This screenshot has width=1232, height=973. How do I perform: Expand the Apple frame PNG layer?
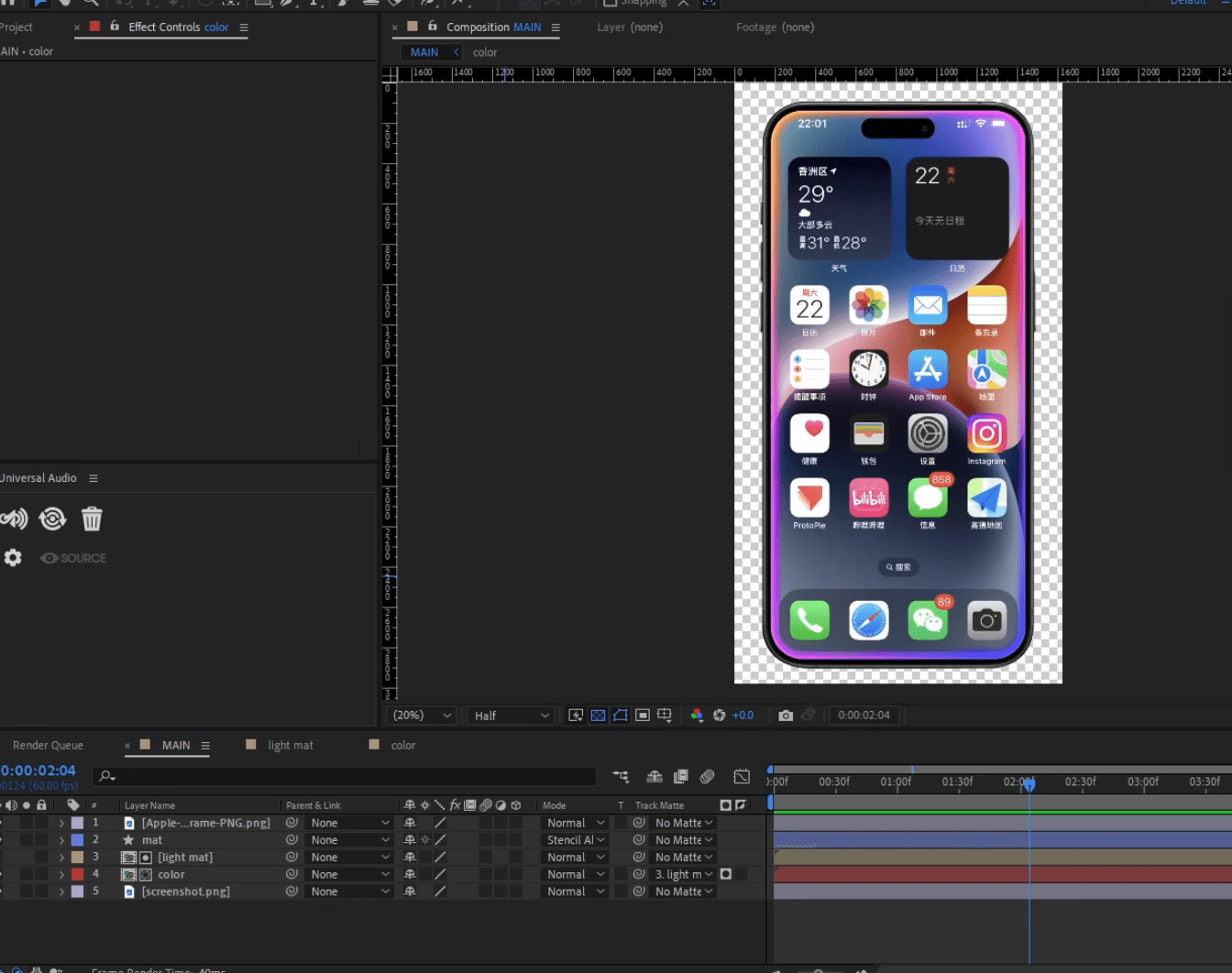[61, 824]
